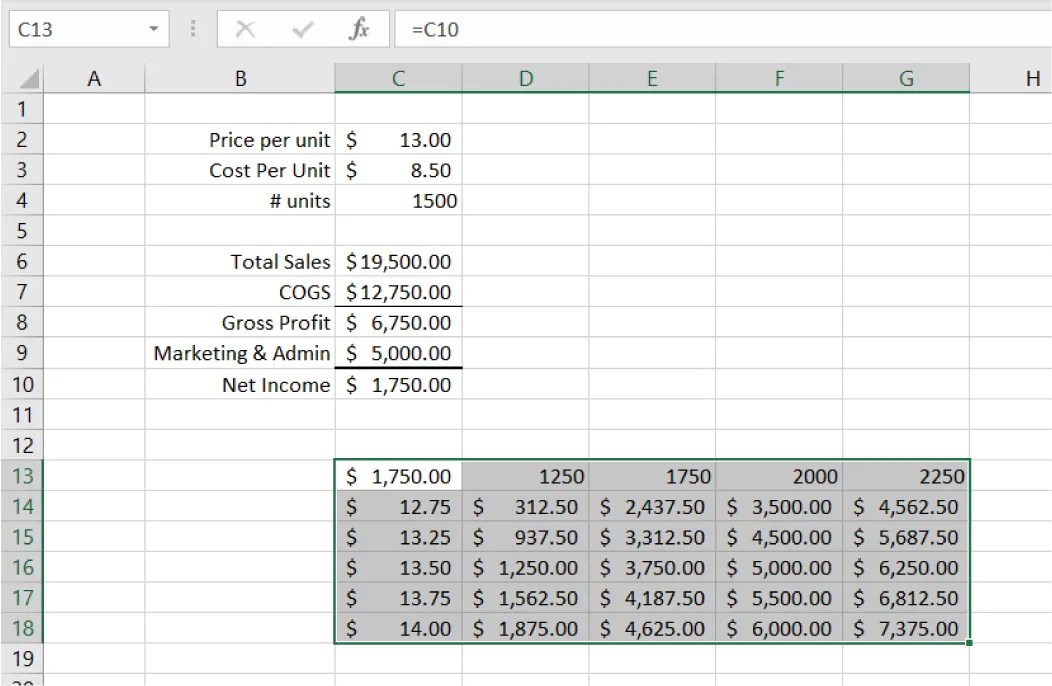Select column G header
1052x686 pixels.
point(906,77)
